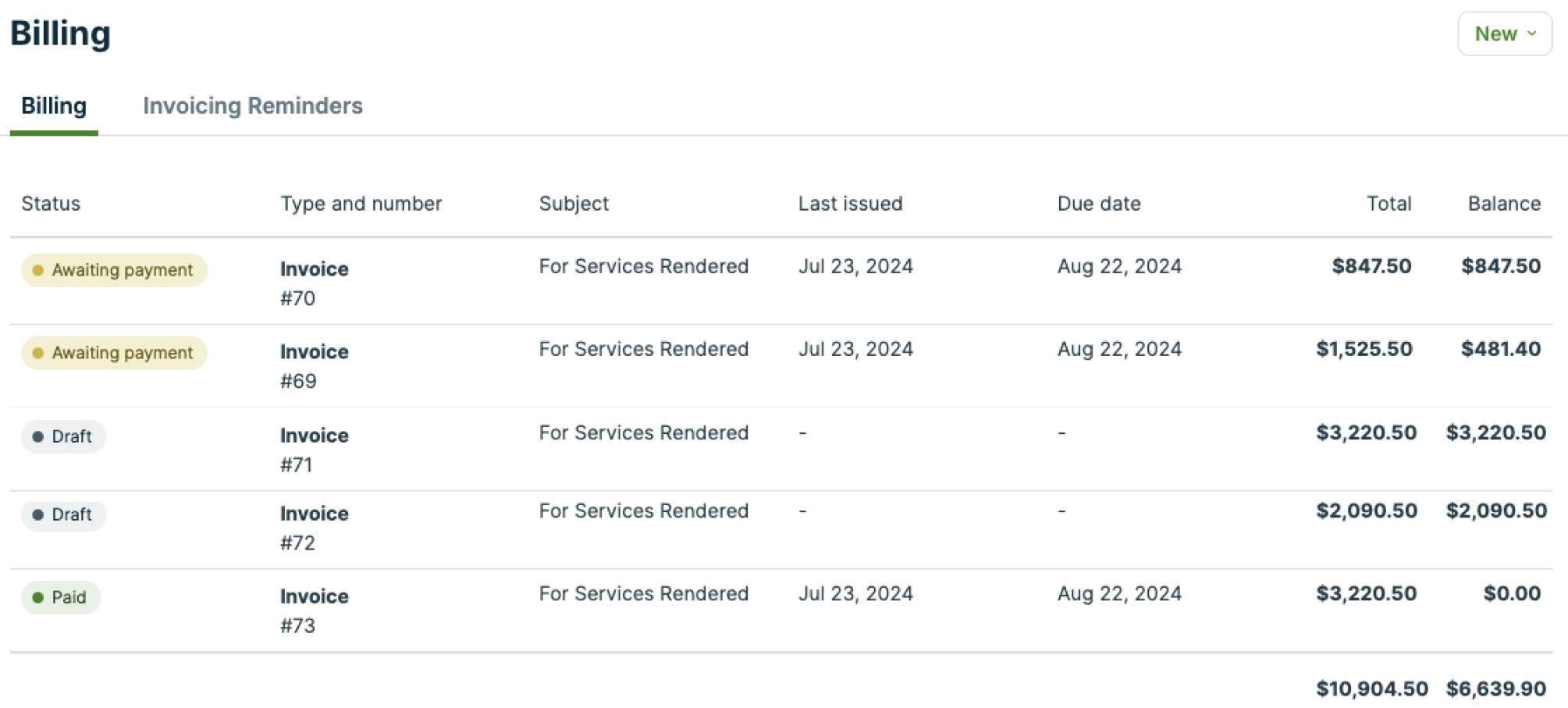This screenshot has height=708, width=1568.
Task: Click the Balance column header
Action: pos(1503,204)
